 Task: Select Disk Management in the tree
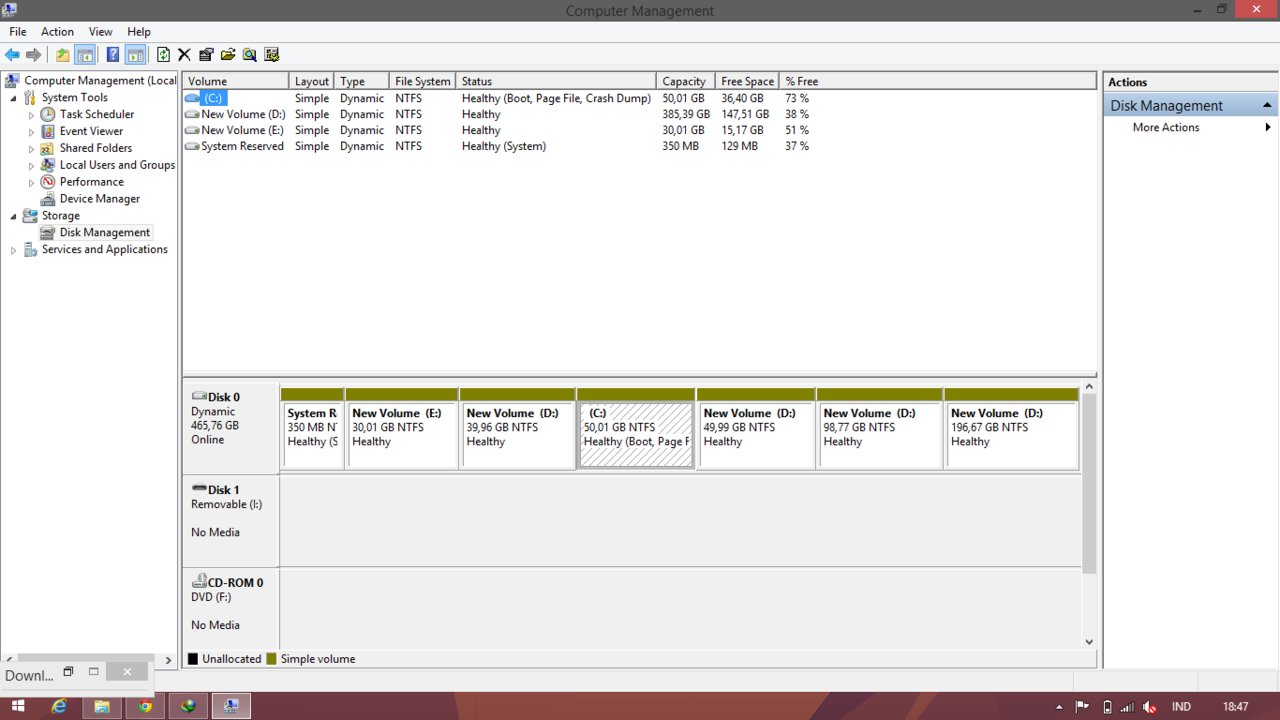pyautogui.click(x=104, y=232)
